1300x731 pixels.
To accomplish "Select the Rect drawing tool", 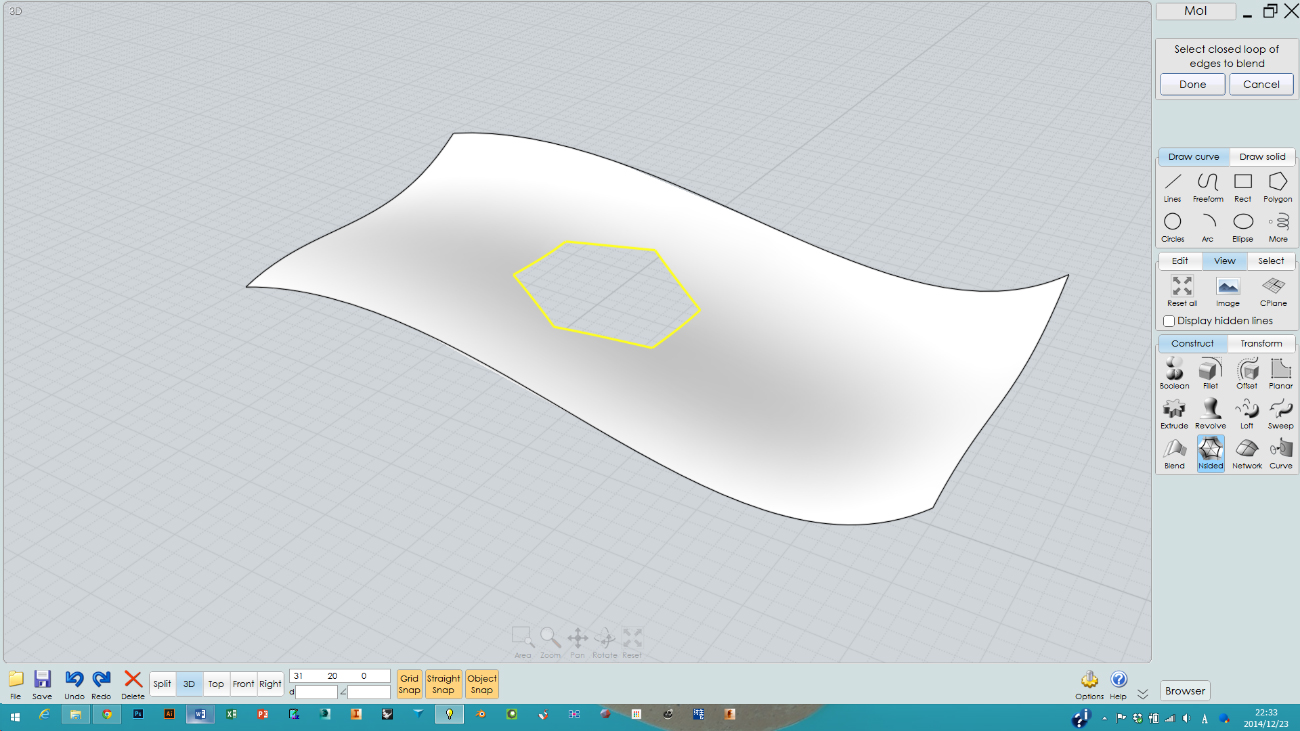I will point(1243,186).
